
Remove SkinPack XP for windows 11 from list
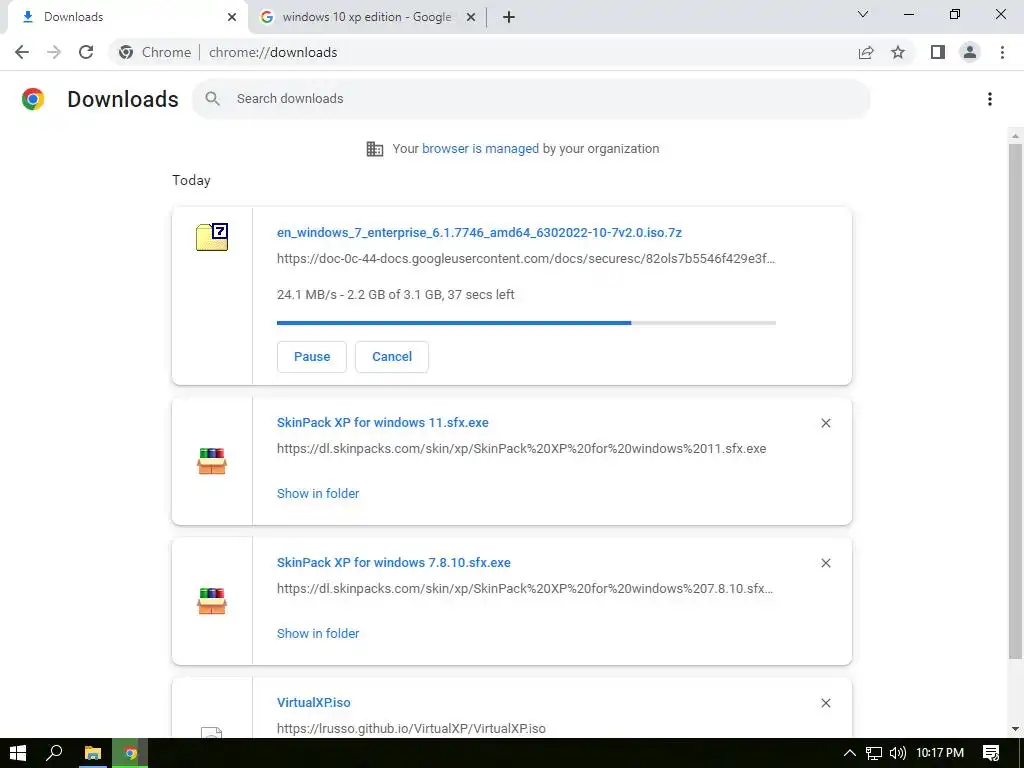pyautogui.click(x=825, y=423)
